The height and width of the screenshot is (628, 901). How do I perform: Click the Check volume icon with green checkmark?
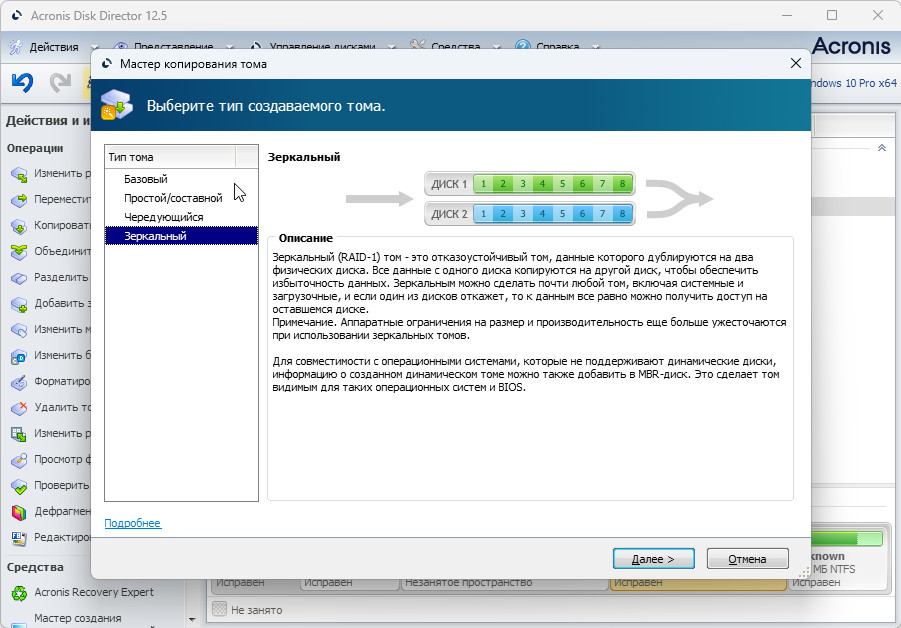[x=19, y=486]
